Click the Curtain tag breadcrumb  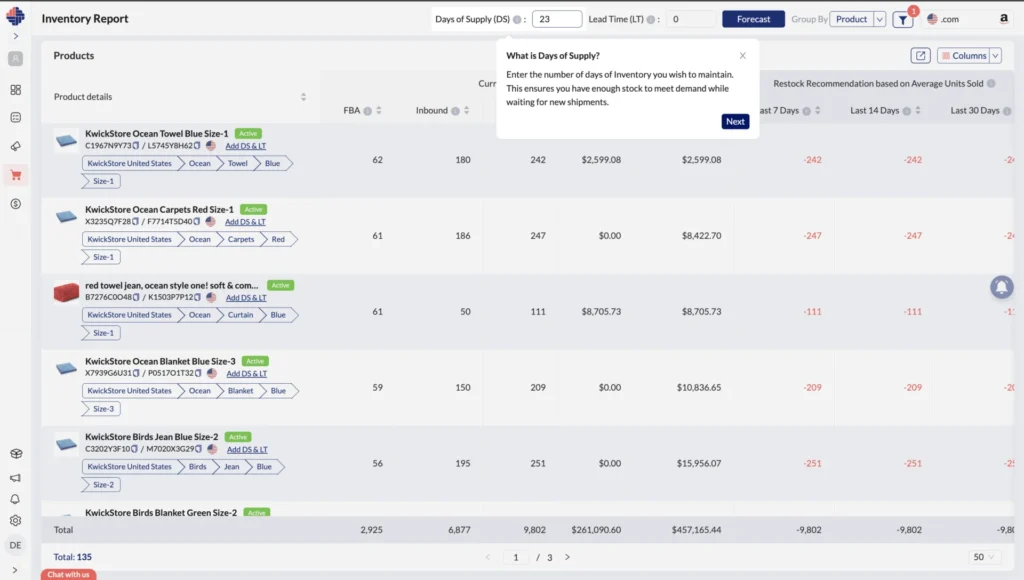click(x=240, y=315)
